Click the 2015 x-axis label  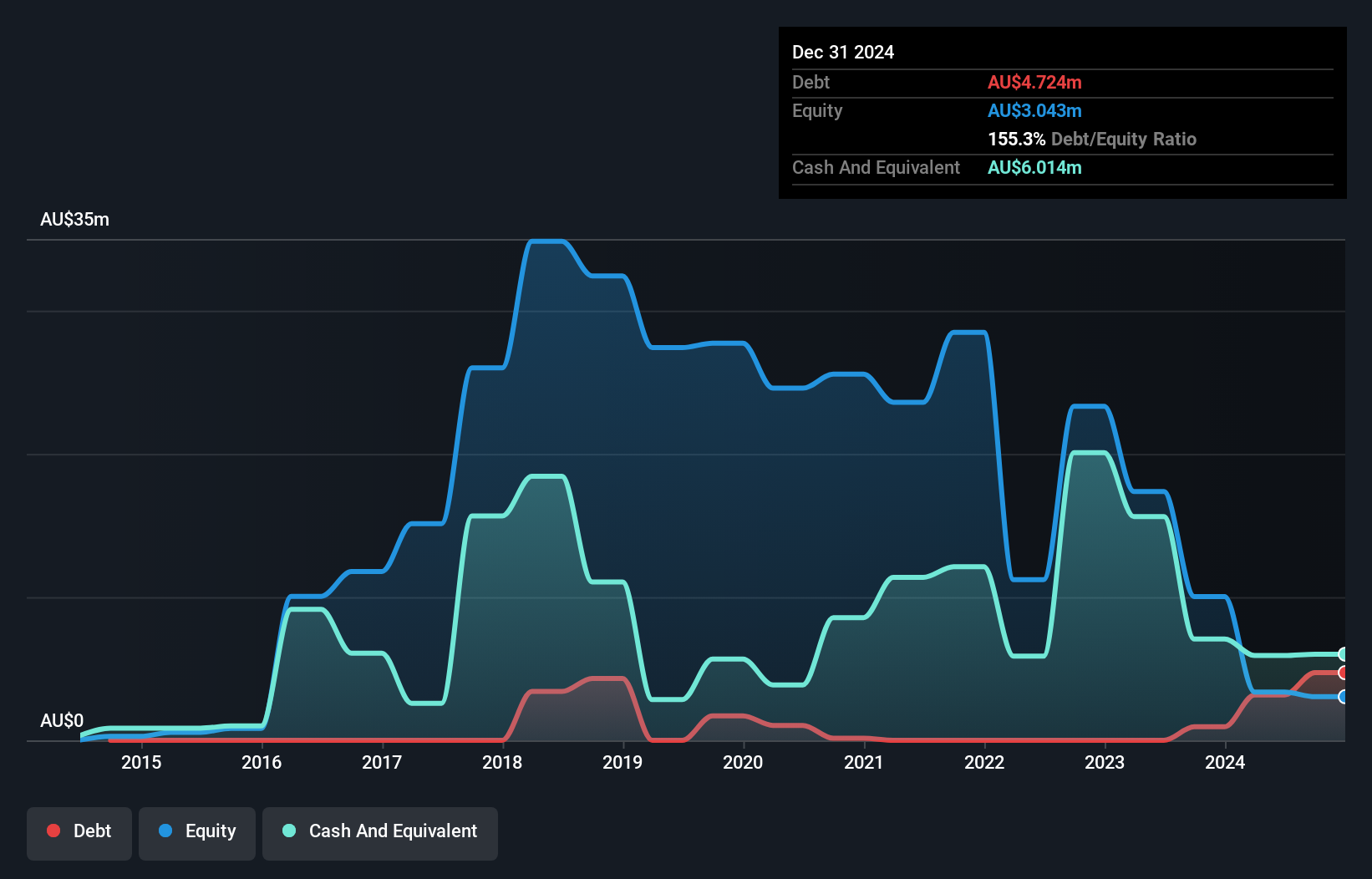tap(141, 762)
